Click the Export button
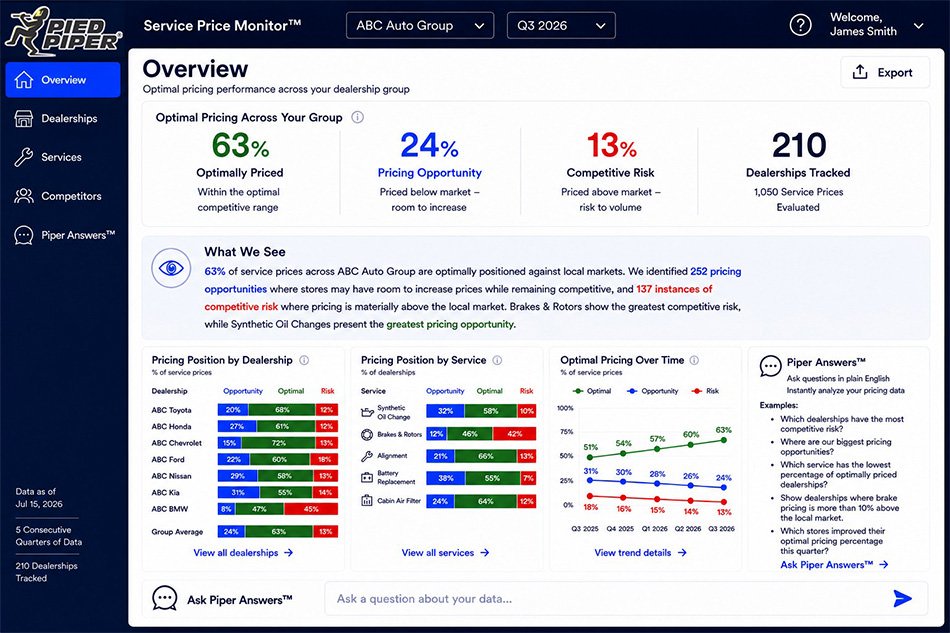This screenshot has width=950, height=633. tap(885, 72)
